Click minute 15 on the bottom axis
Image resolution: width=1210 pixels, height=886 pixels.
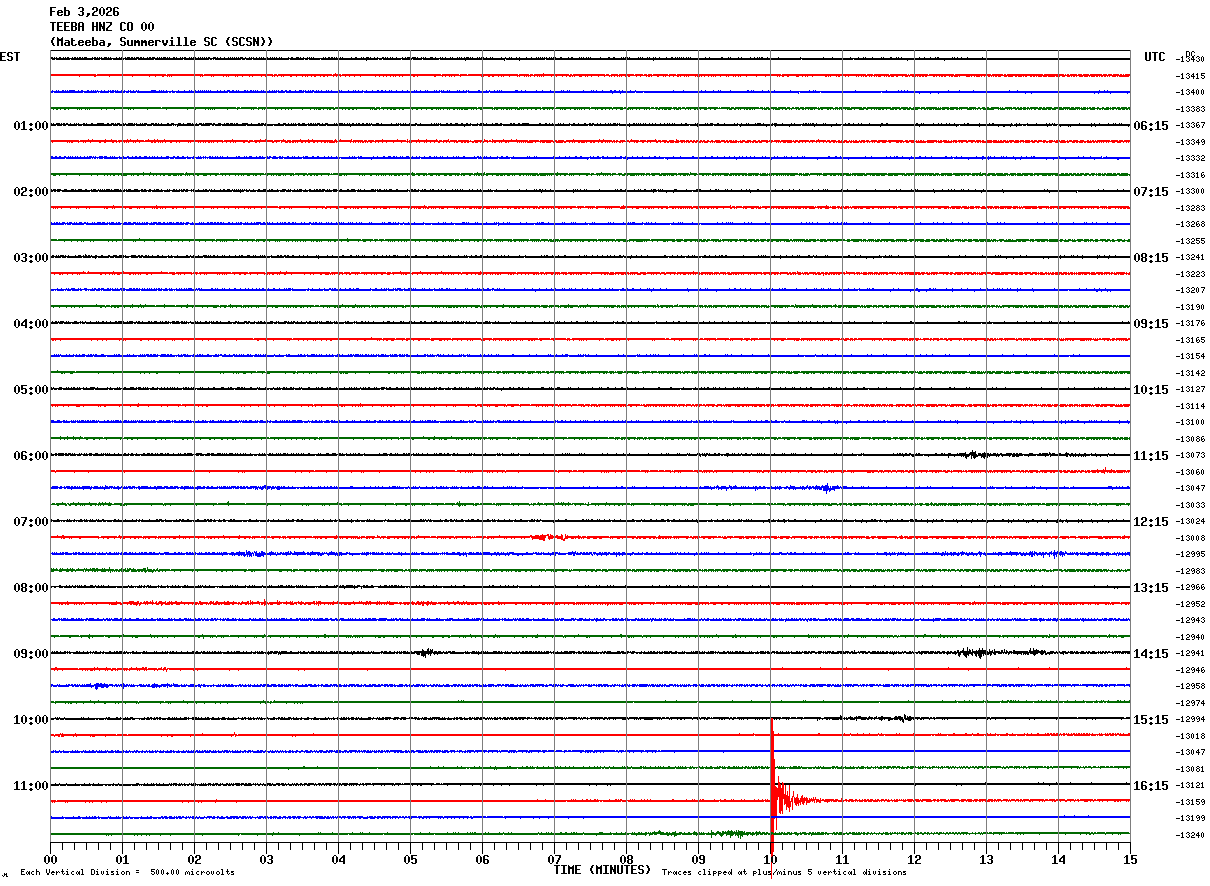tap(1130, 859)
